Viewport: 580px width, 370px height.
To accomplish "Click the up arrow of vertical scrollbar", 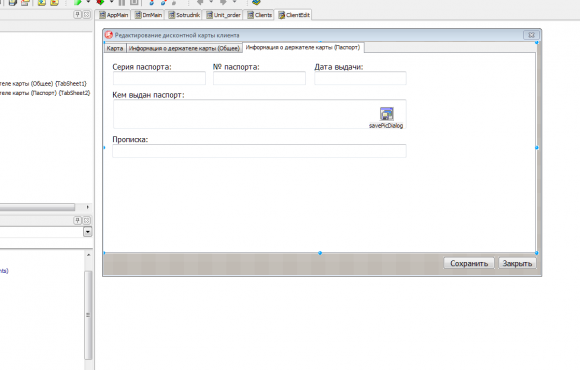I will tap(88, 255).
